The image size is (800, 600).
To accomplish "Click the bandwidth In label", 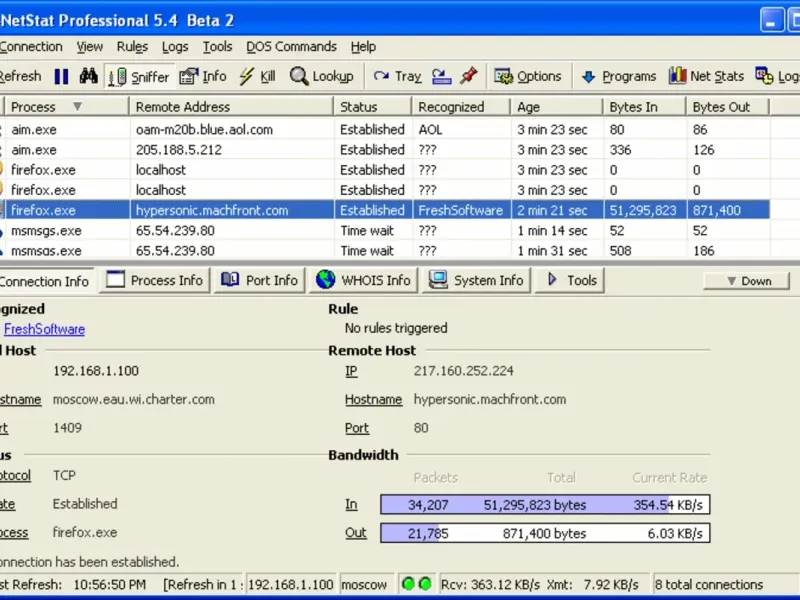I will [x=351, y=505].
